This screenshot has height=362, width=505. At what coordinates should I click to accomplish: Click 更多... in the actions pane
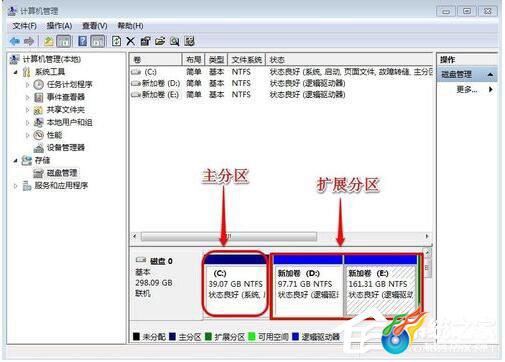(x=467, y=89)
